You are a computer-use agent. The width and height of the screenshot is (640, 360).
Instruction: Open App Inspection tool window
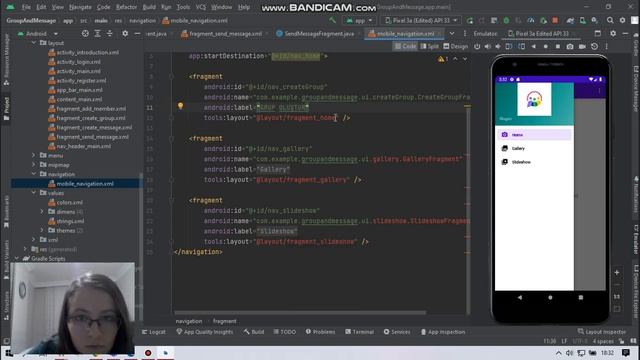pos(443,332)
